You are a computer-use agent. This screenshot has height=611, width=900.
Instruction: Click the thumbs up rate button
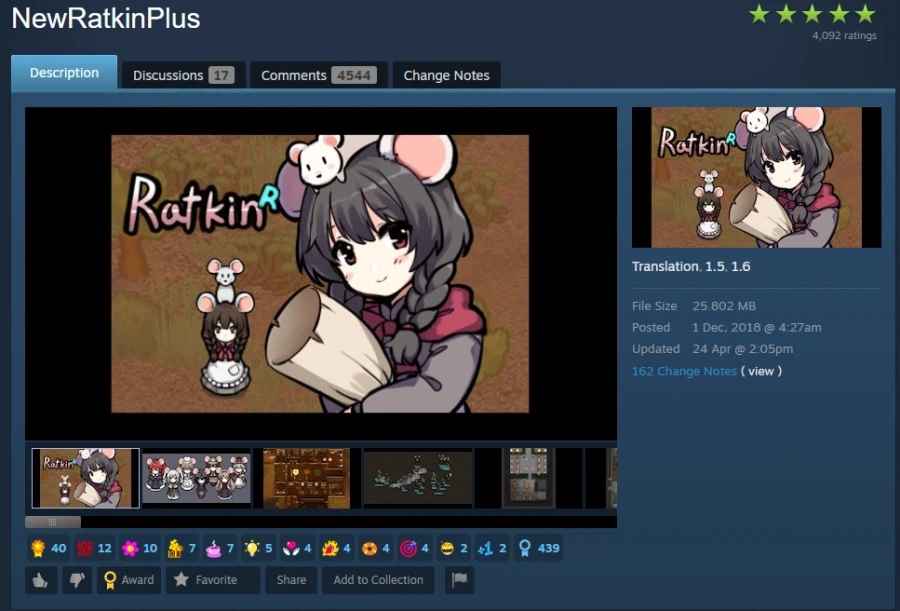41,580
